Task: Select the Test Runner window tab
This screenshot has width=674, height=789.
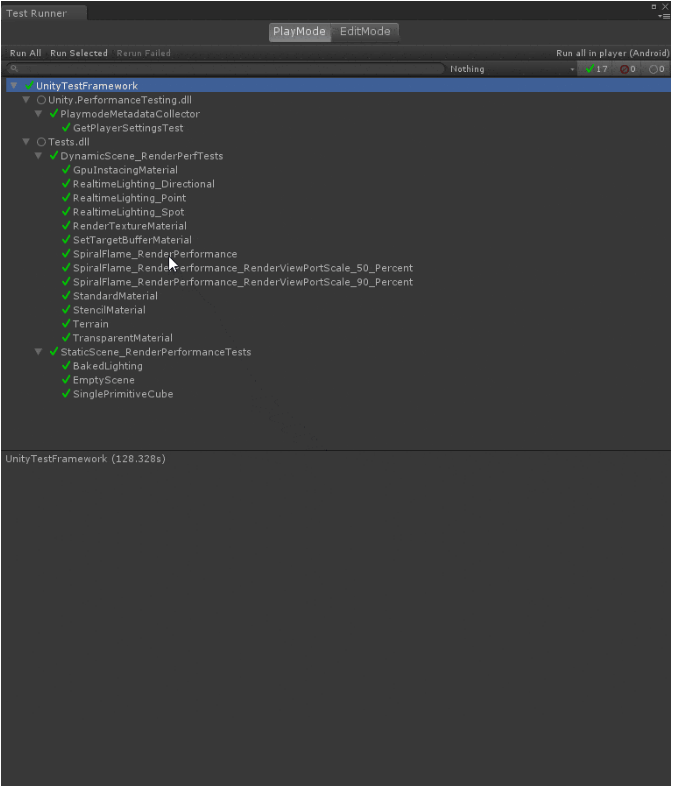Action: 43,14
